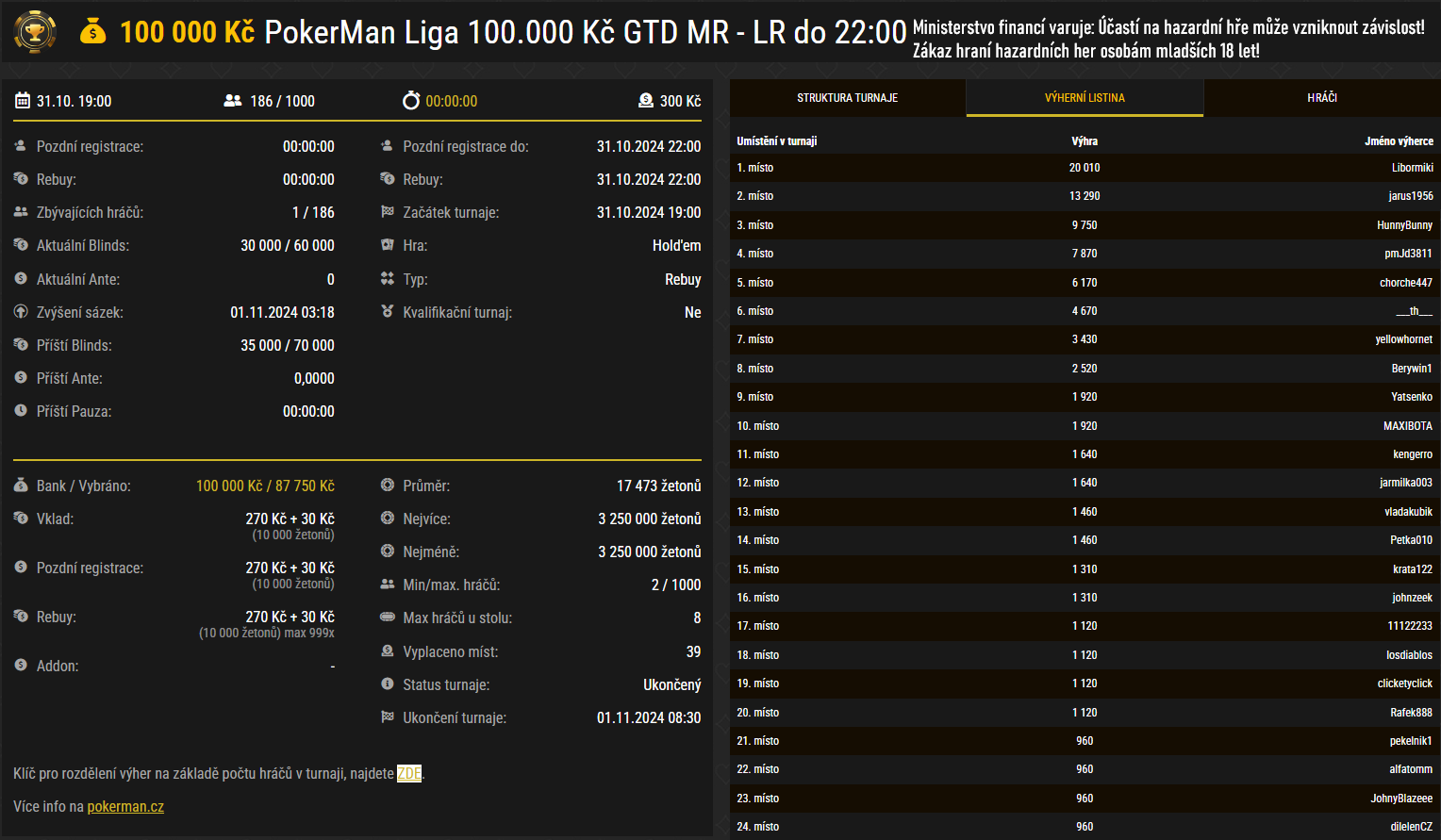Click winner name Libormiki

point(1412,168)
